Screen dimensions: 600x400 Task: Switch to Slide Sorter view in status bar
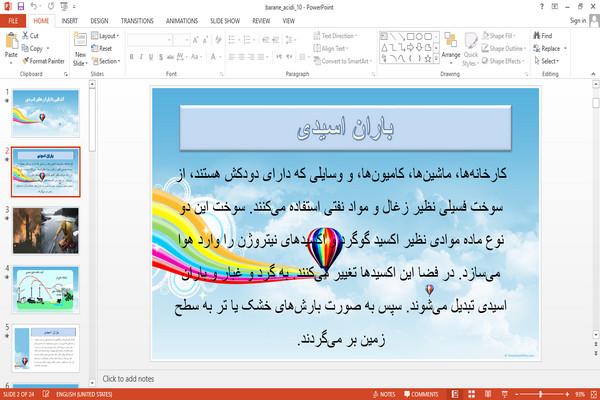471,394
